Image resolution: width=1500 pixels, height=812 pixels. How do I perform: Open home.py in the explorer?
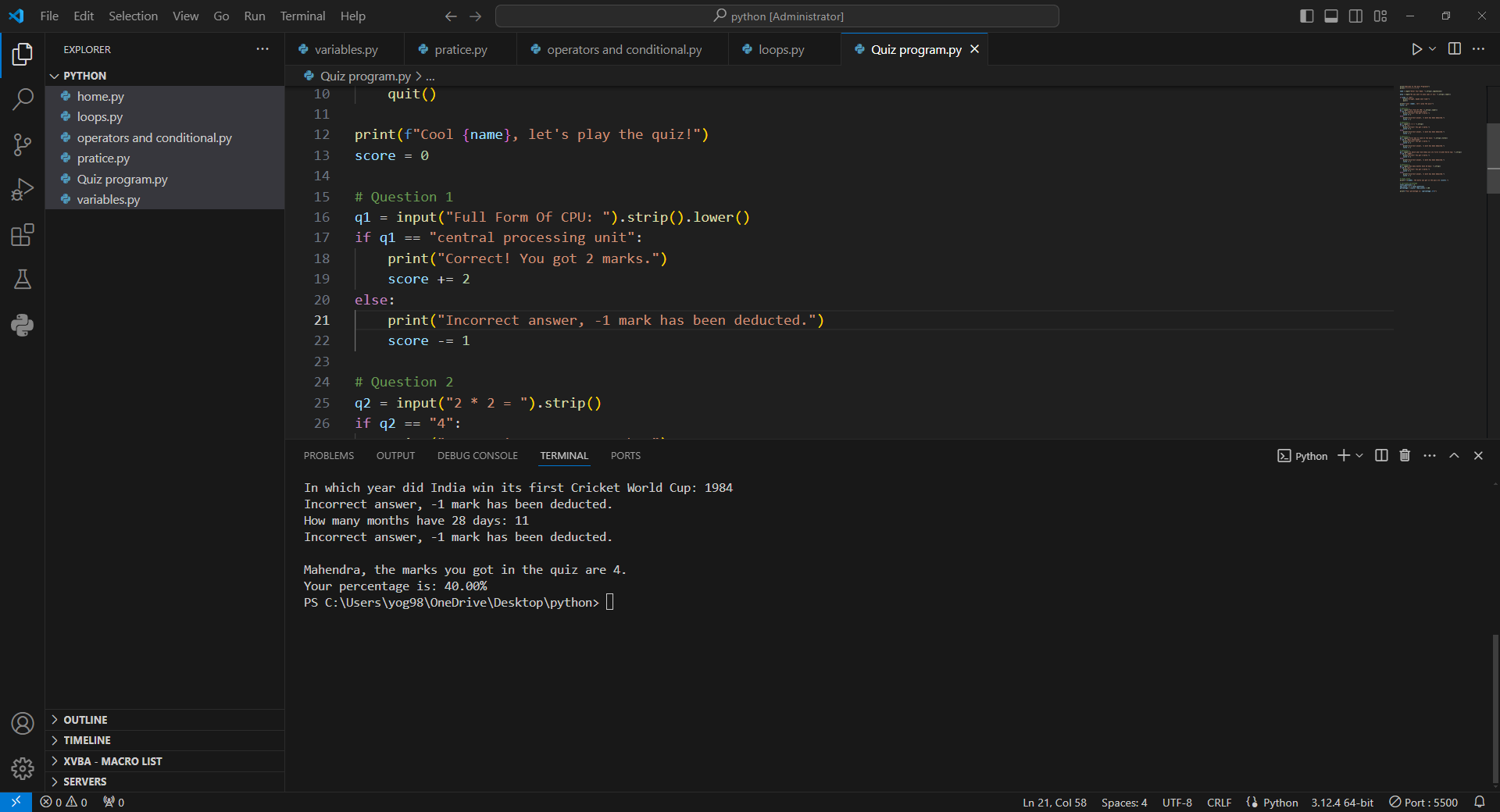(x=165, y=96)
